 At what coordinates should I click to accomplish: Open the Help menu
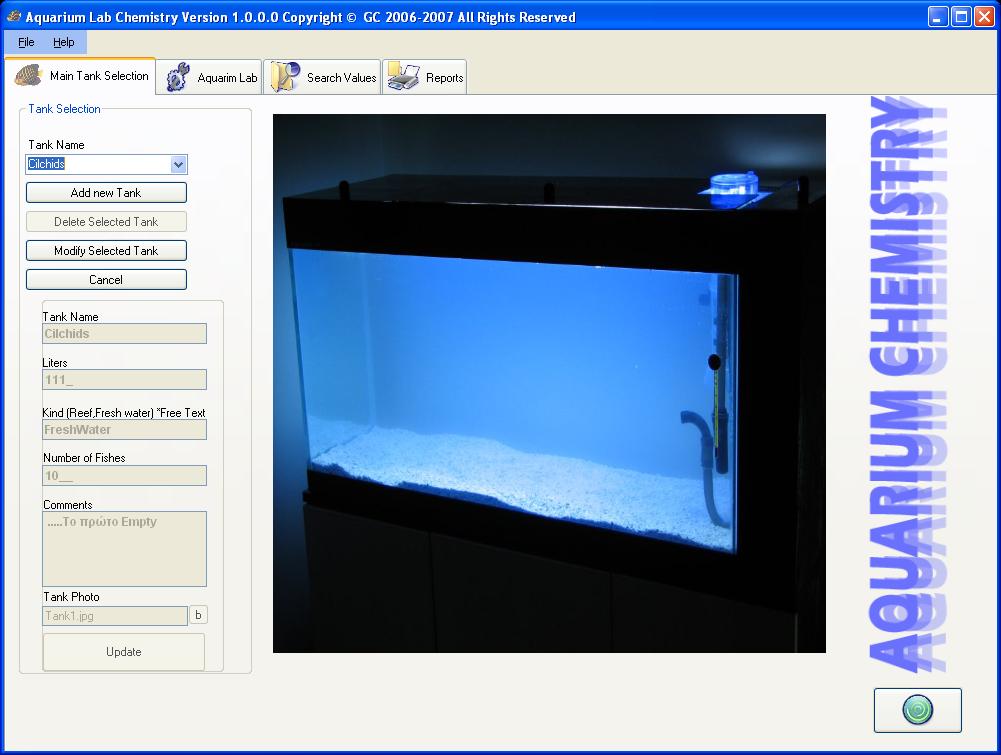[64, 42]
